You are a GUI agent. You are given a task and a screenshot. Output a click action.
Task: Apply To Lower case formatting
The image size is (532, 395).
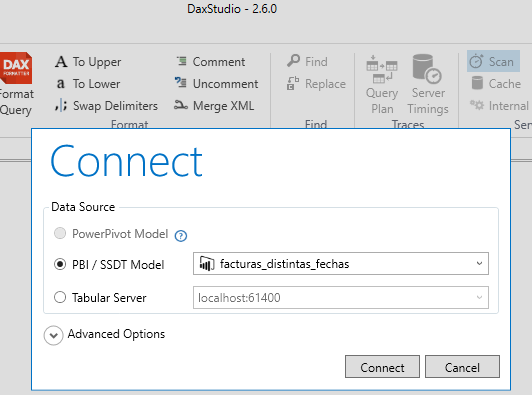coord(88,83)
